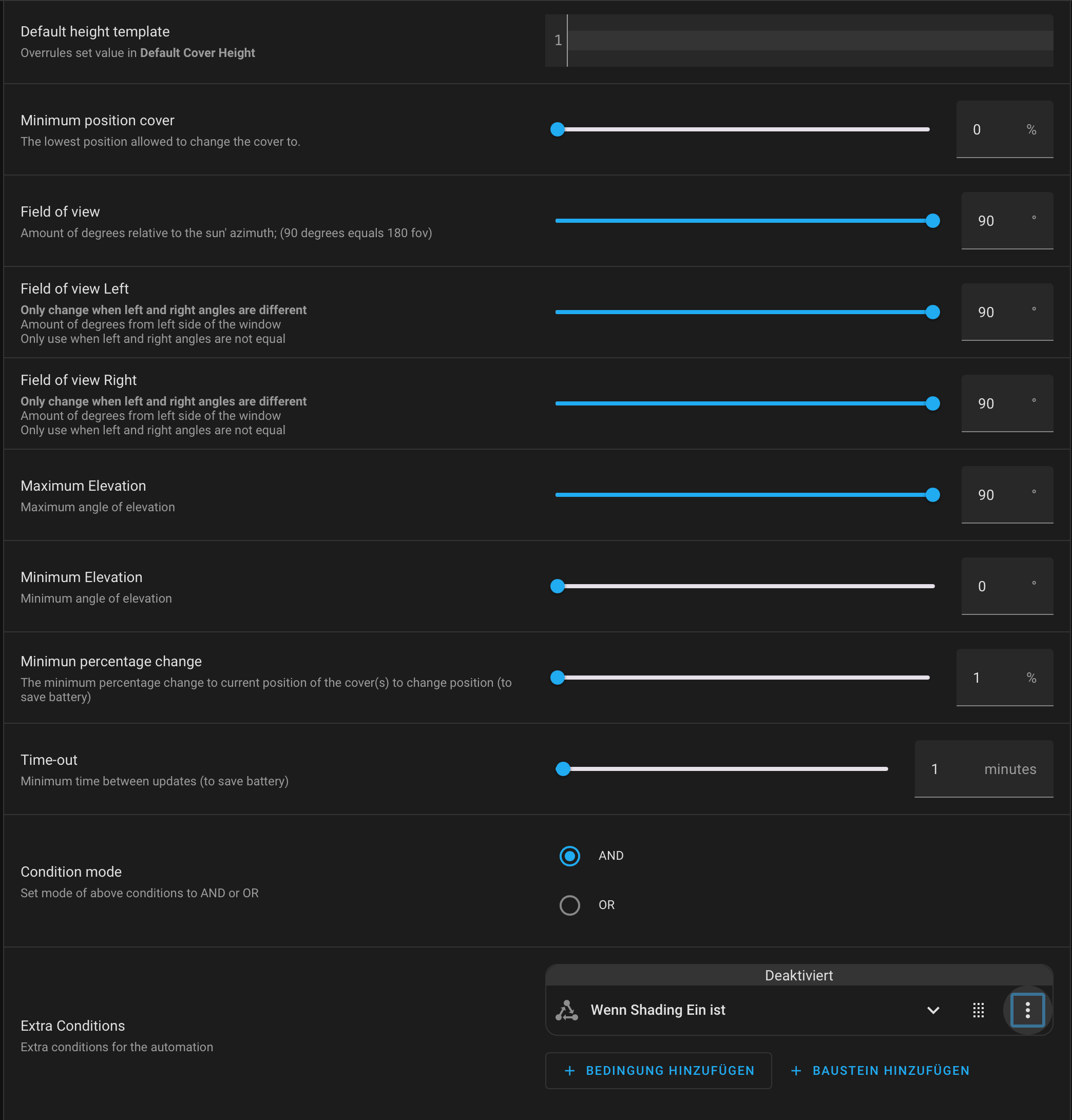
Task: Click the Maximum Elevation slider handle
Action: pyautogui.click(x=932, y=495)
